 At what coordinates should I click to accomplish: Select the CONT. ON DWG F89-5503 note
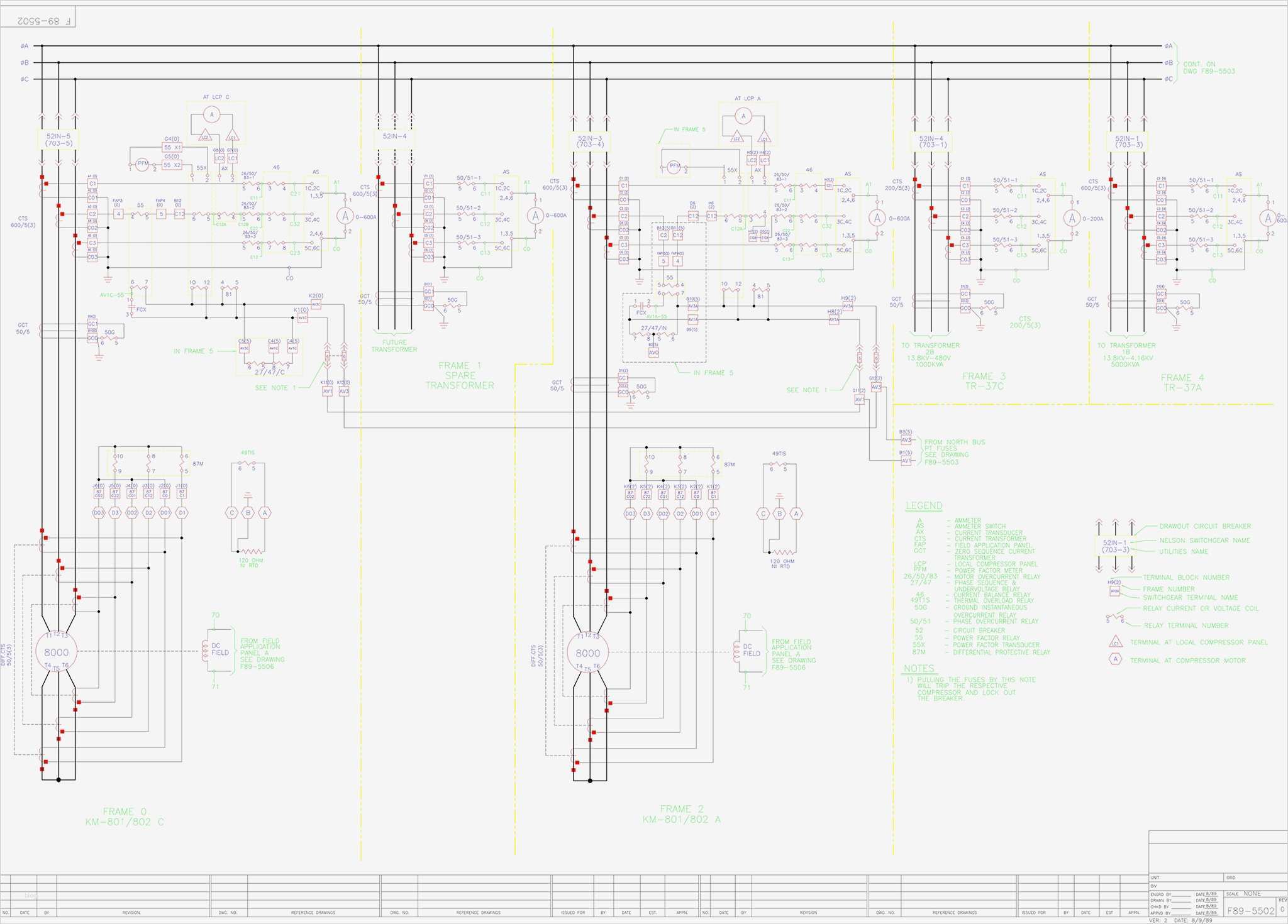click(x=1208, y=68)
